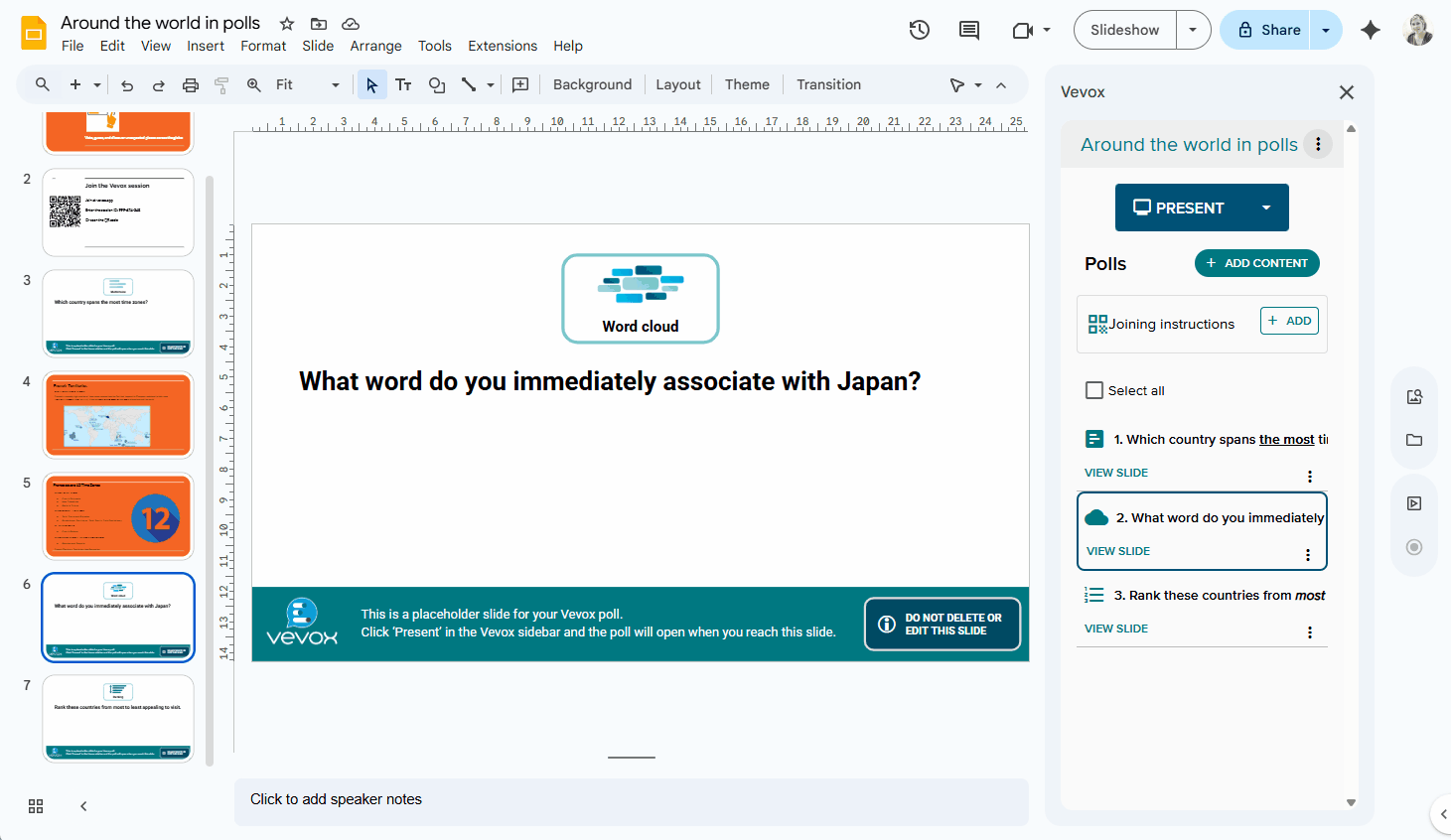The width and height of the screenshot is (1451, 840).
Task: Open the comment history panel
Action: (968, 30)
